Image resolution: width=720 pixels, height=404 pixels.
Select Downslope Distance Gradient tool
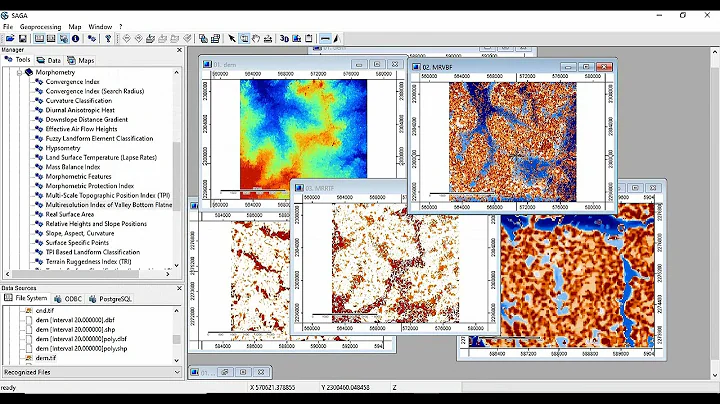(x=86, y=119)
